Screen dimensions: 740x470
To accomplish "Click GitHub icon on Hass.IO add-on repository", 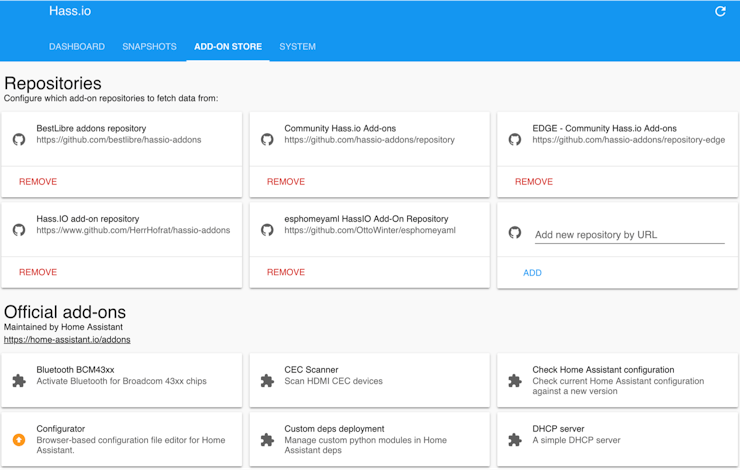I will [x=19, y=230].
